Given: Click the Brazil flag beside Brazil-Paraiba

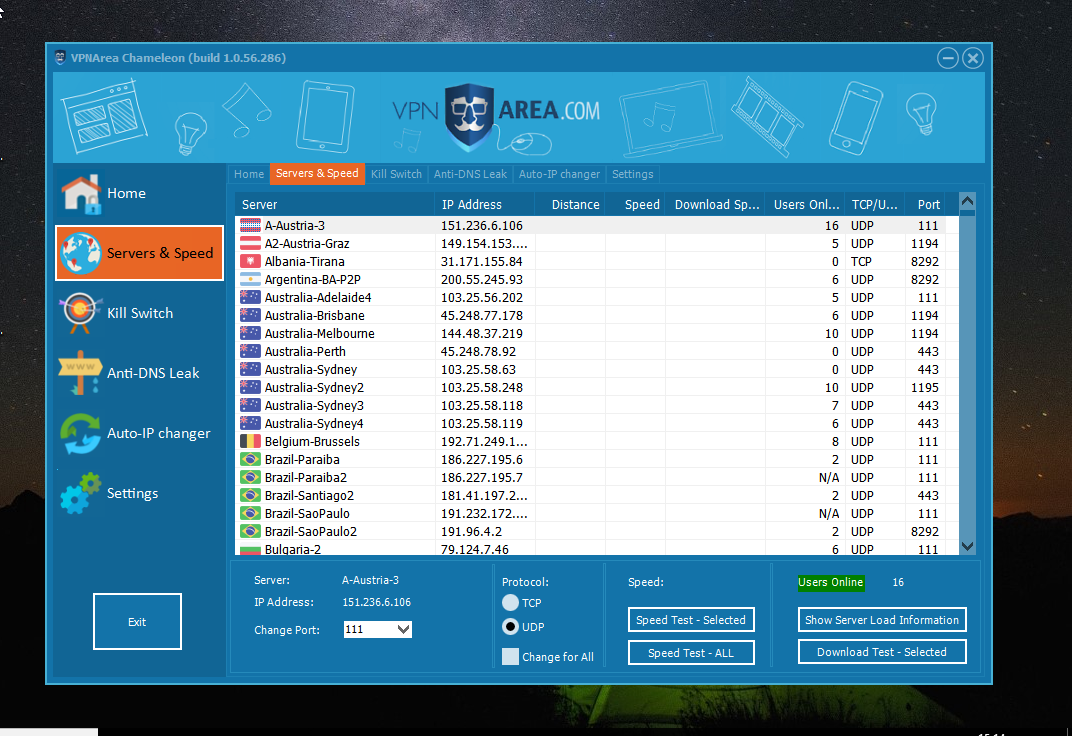Looking at the screenshot, I should click(250, 459).
